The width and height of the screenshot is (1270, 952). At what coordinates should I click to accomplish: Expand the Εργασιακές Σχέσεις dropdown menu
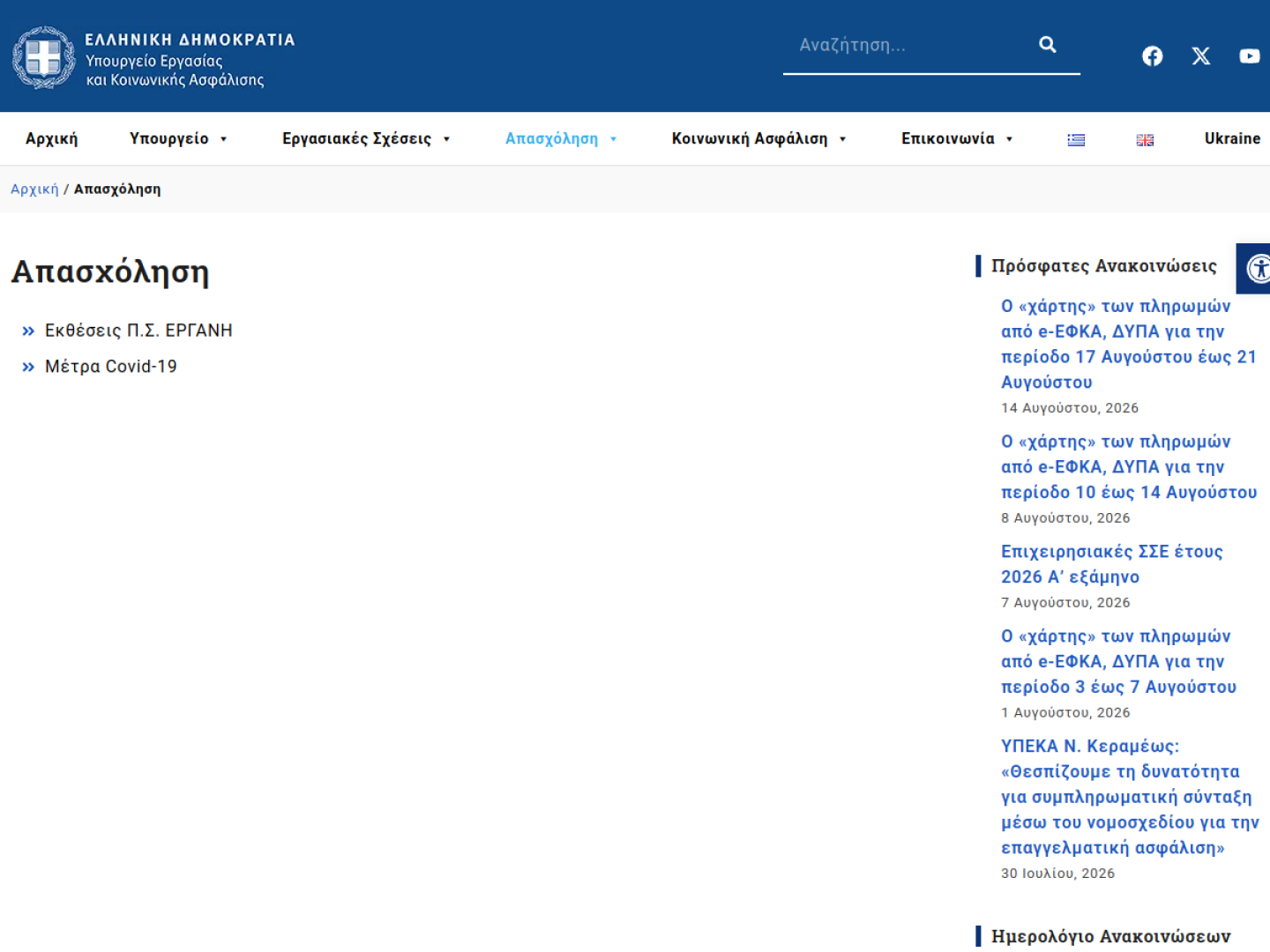(366, 139)
